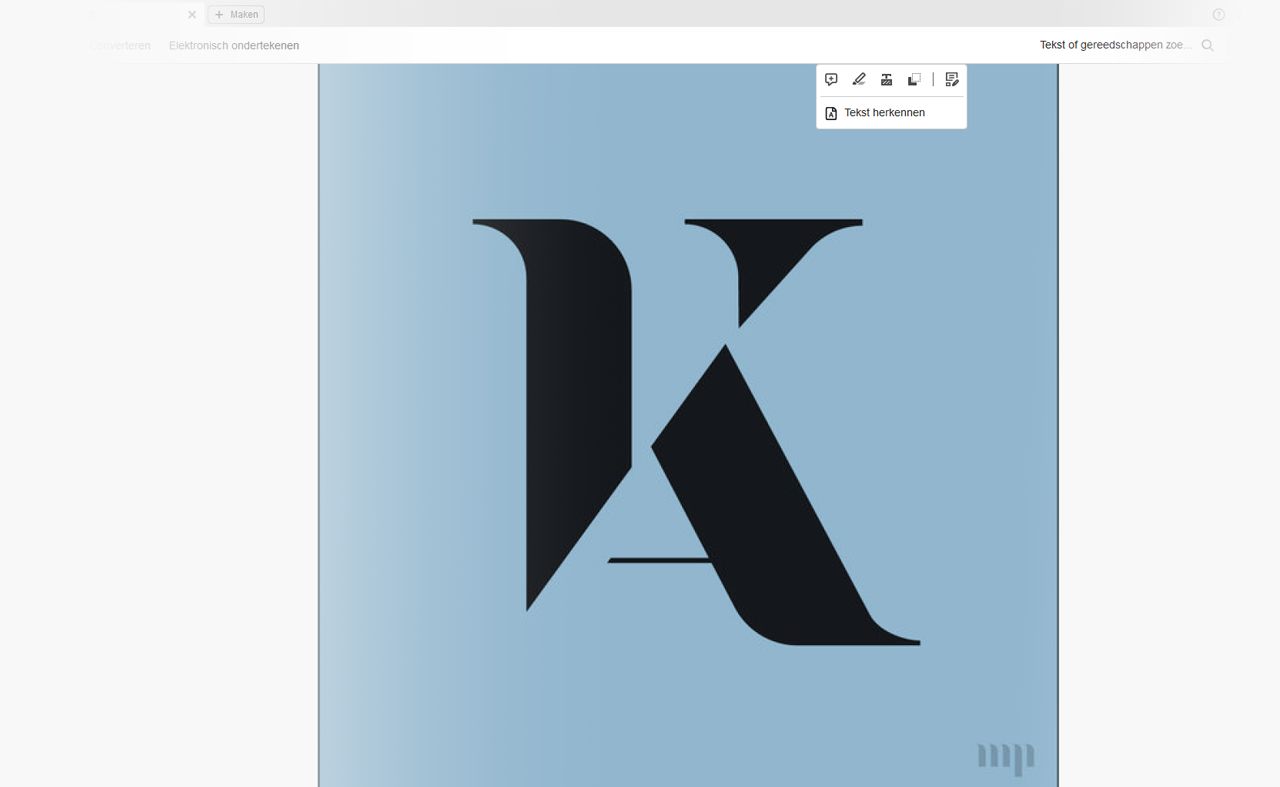Click the Tekst herkennen document icon
Screen dimensions: 1280x787
831,113
